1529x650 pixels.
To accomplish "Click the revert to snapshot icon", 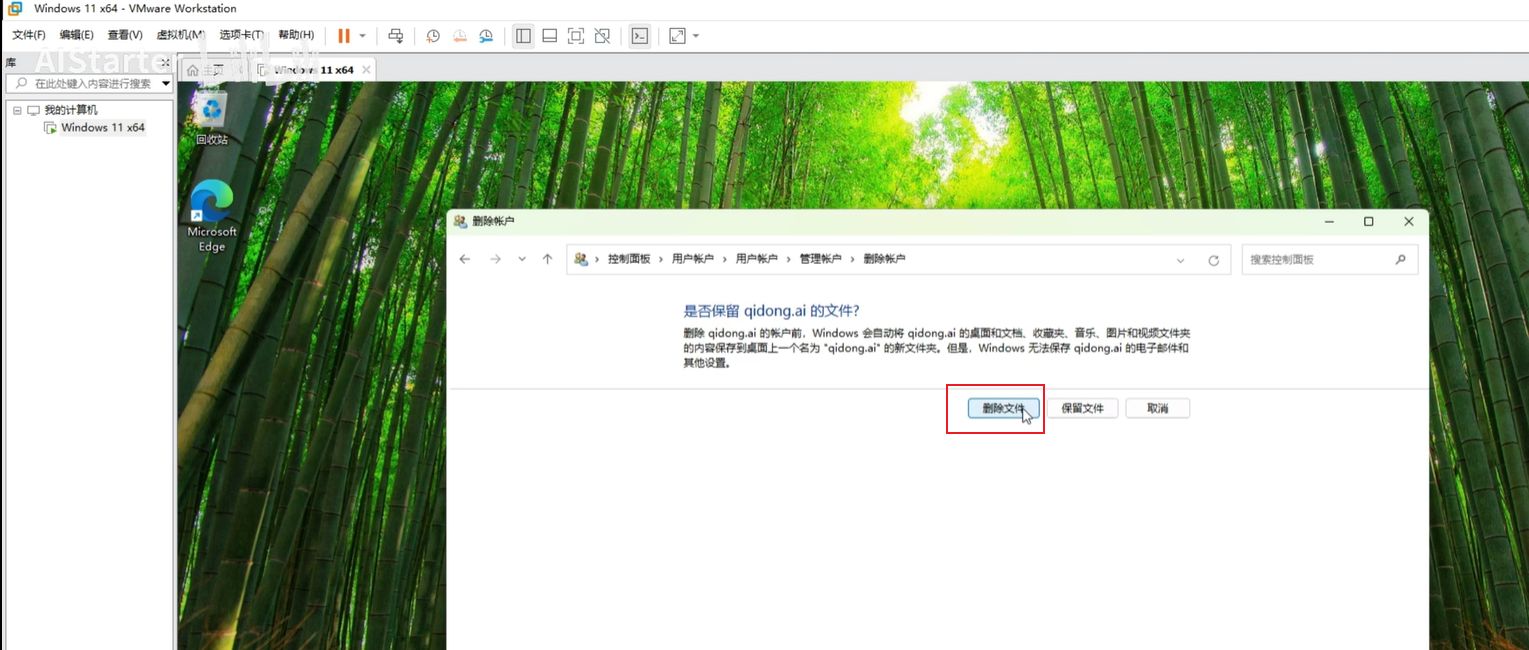I will (459, 36).
